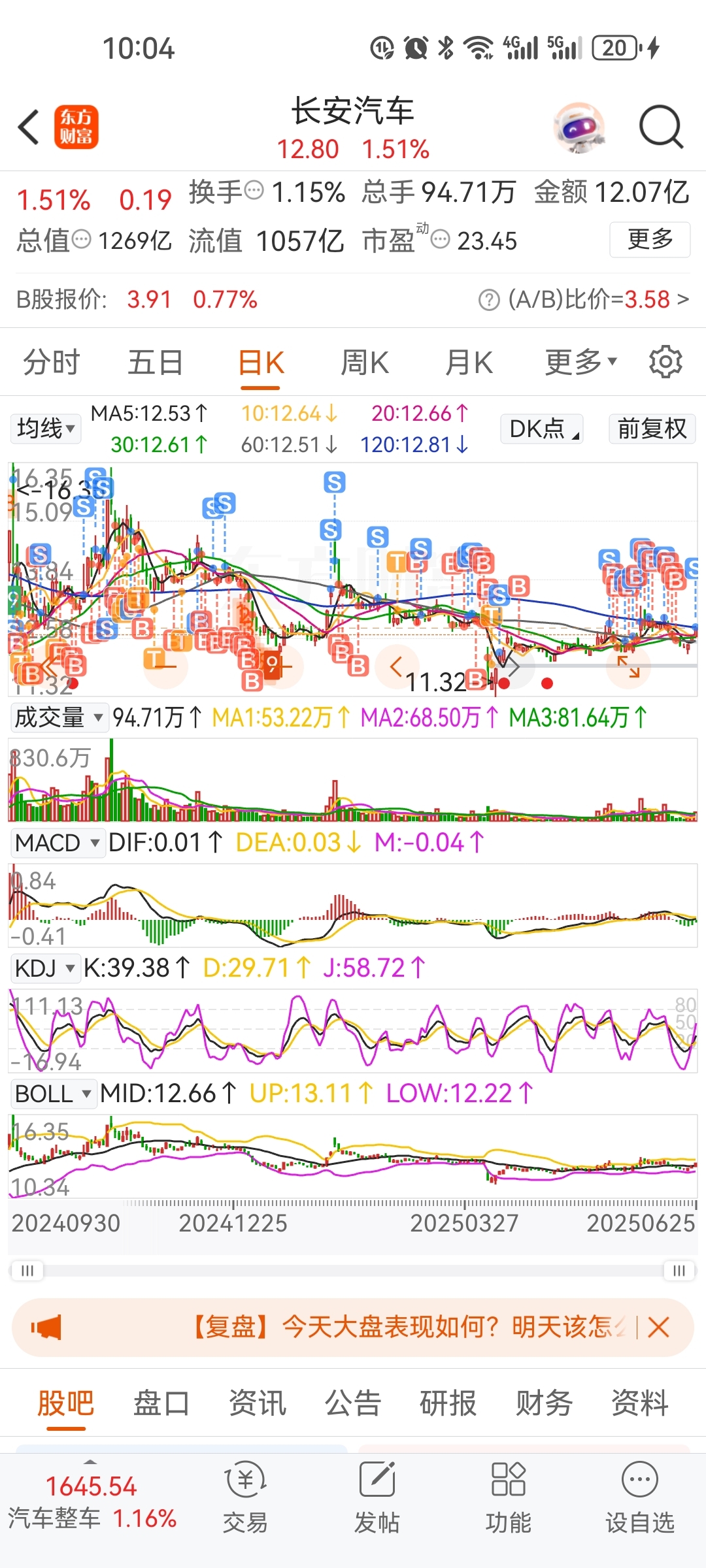Open DK点 dropdown
The width and height of the screenshot is (706, 1568).
point(542,429)
